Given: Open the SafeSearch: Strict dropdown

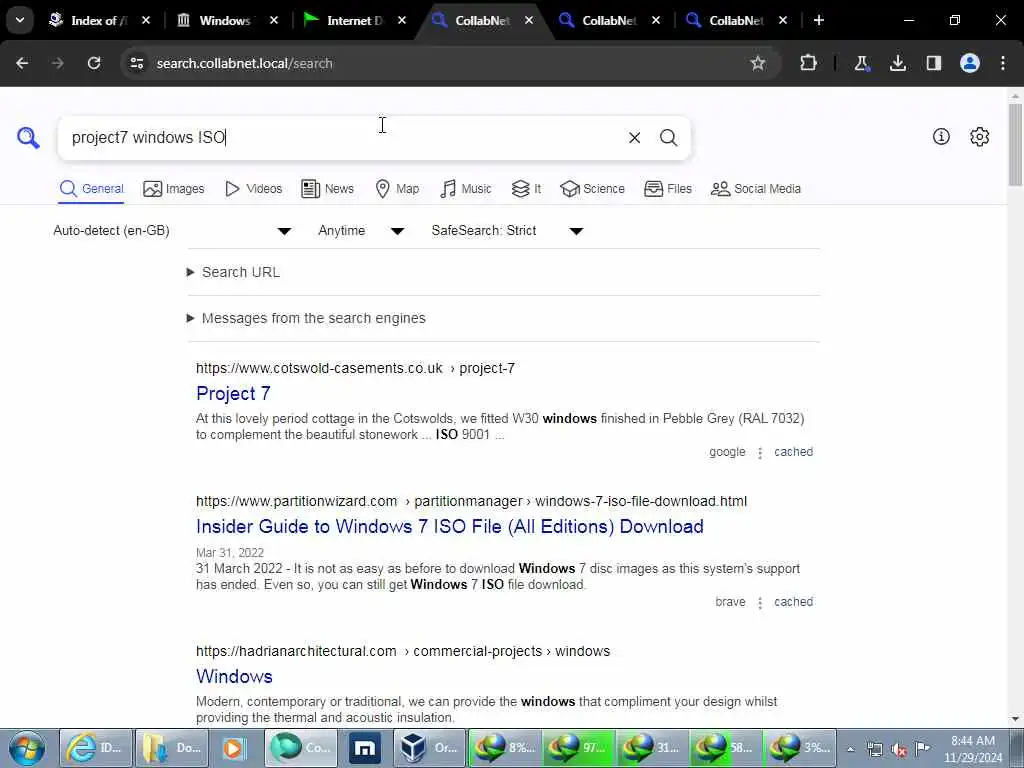Looking at the screenshot, I should coord(507,231).
